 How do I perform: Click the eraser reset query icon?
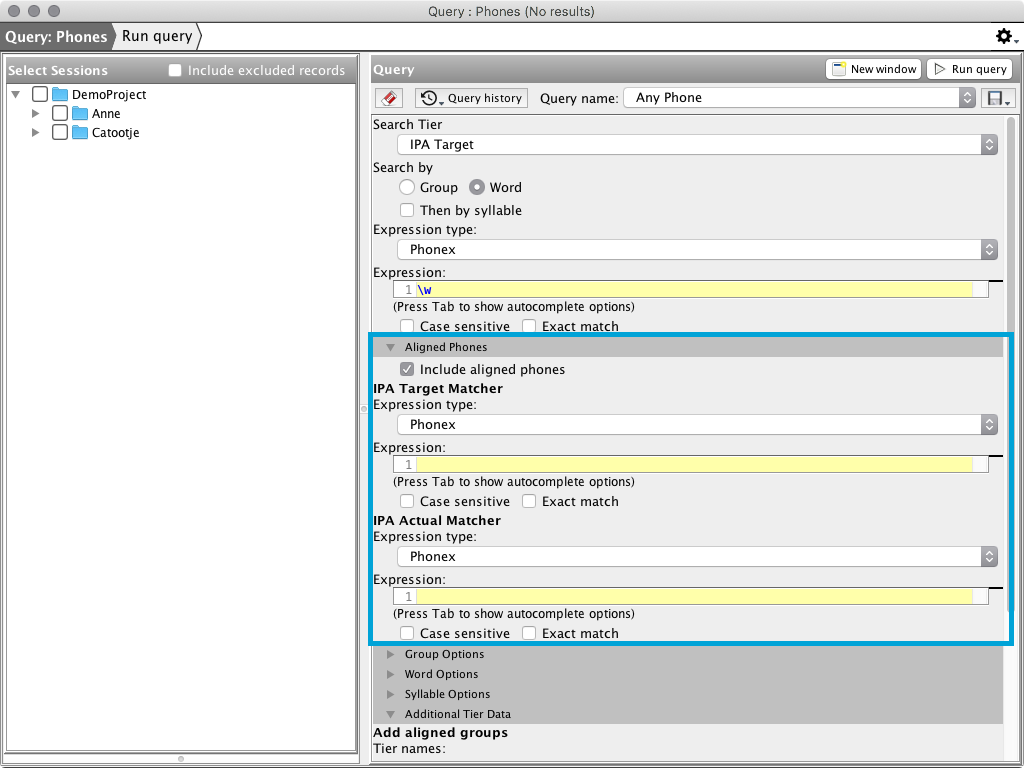pos(388,98)
